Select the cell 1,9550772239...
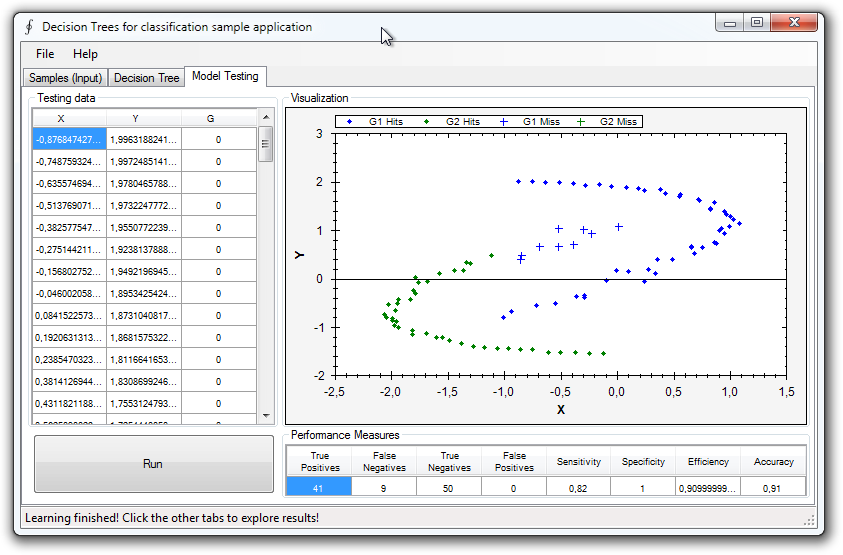This screenshot has height=555, width=843. coord(144,227)
